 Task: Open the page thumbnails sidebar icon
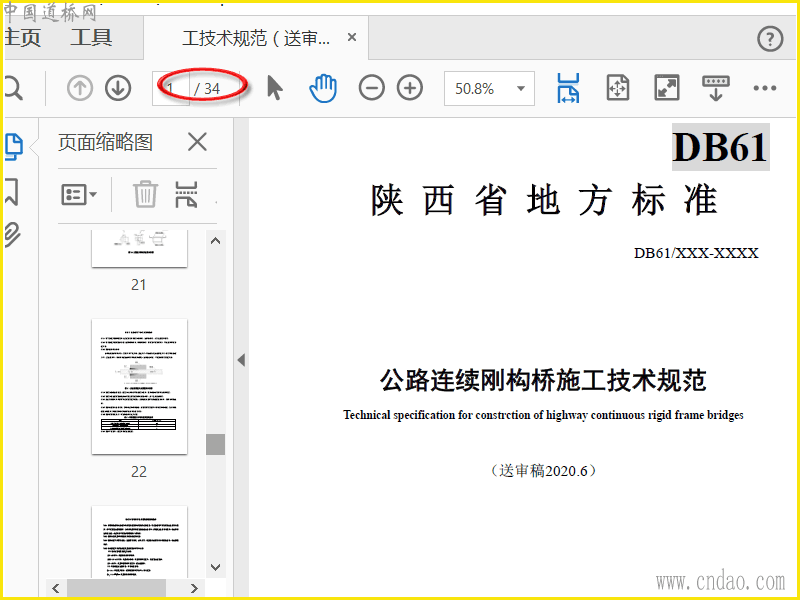click(14, 147)
